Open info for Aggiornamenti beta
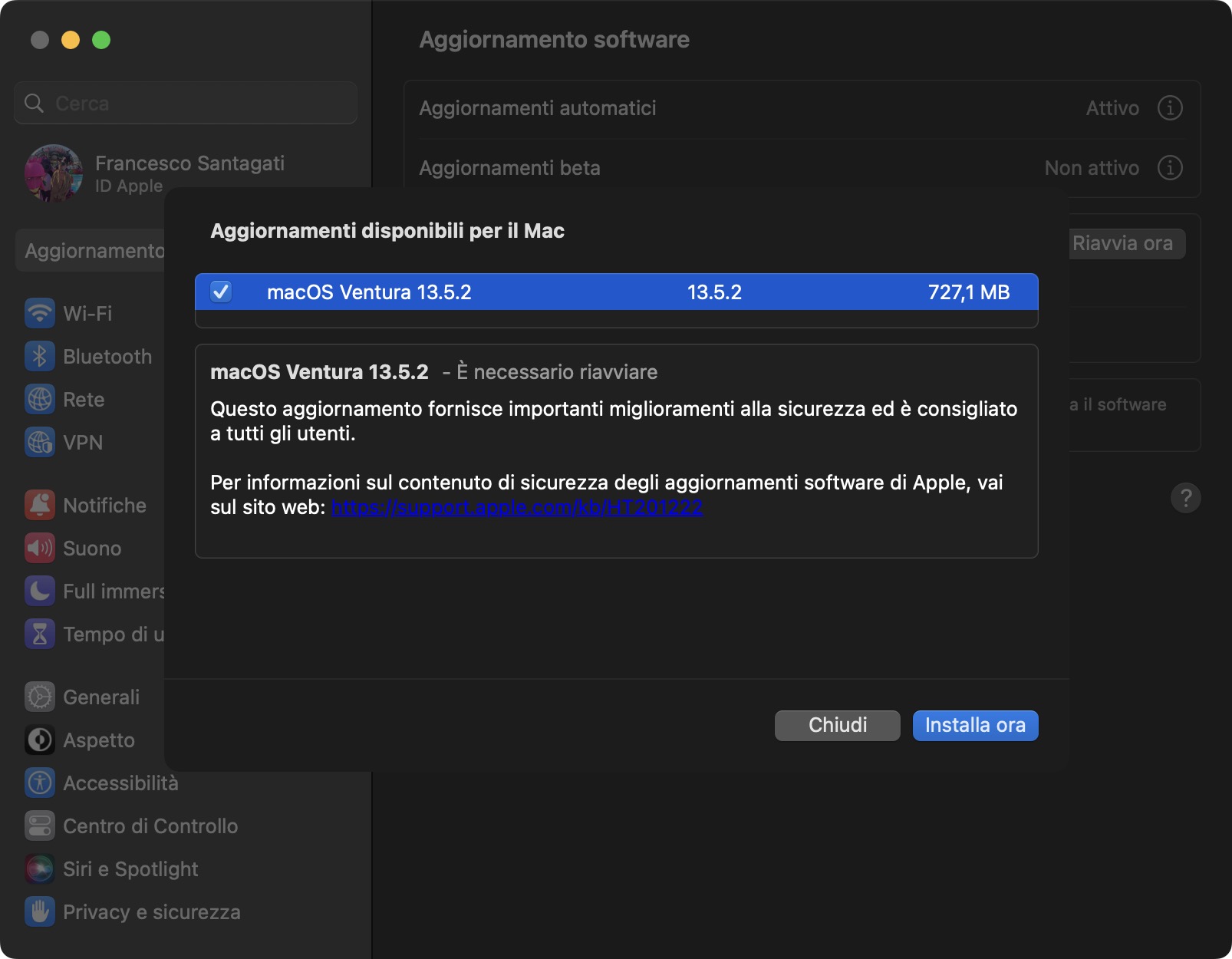The image size is (1232, 959). point(1170,167)
